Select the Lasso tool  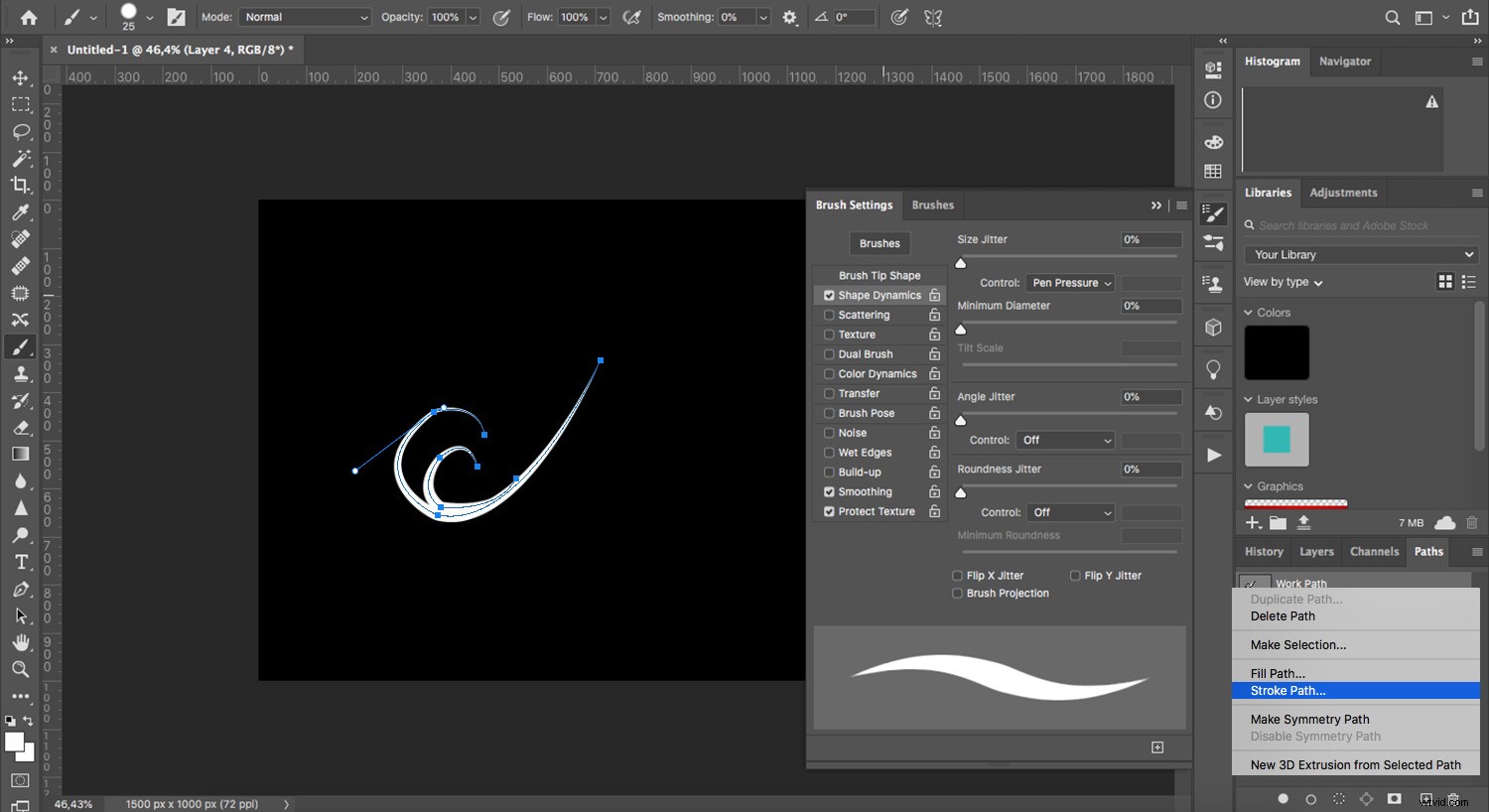21,131
